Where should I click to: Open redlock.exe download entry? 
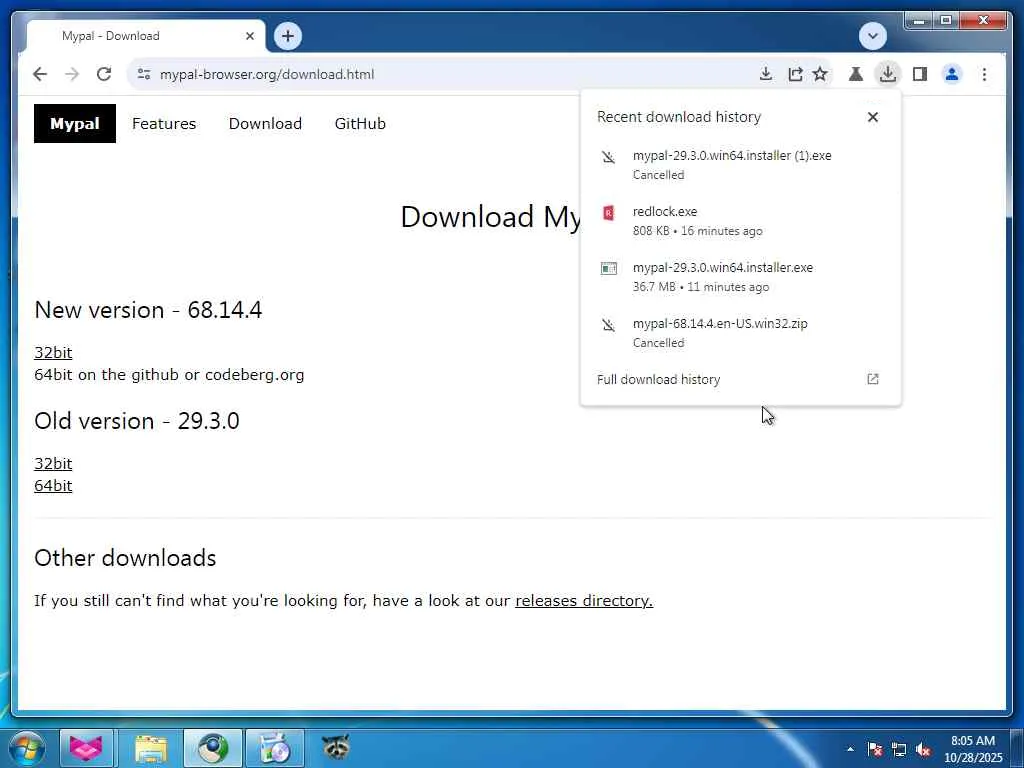click(740, 221)
